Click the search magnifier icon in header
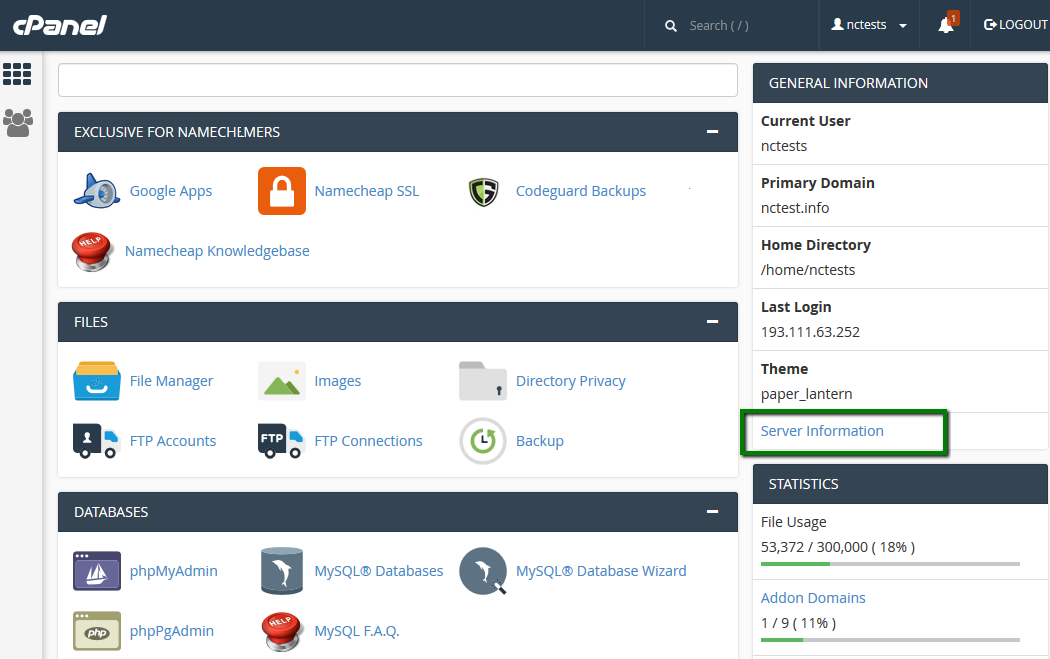Screen dimensions: 1050x659 click(670, 26)
